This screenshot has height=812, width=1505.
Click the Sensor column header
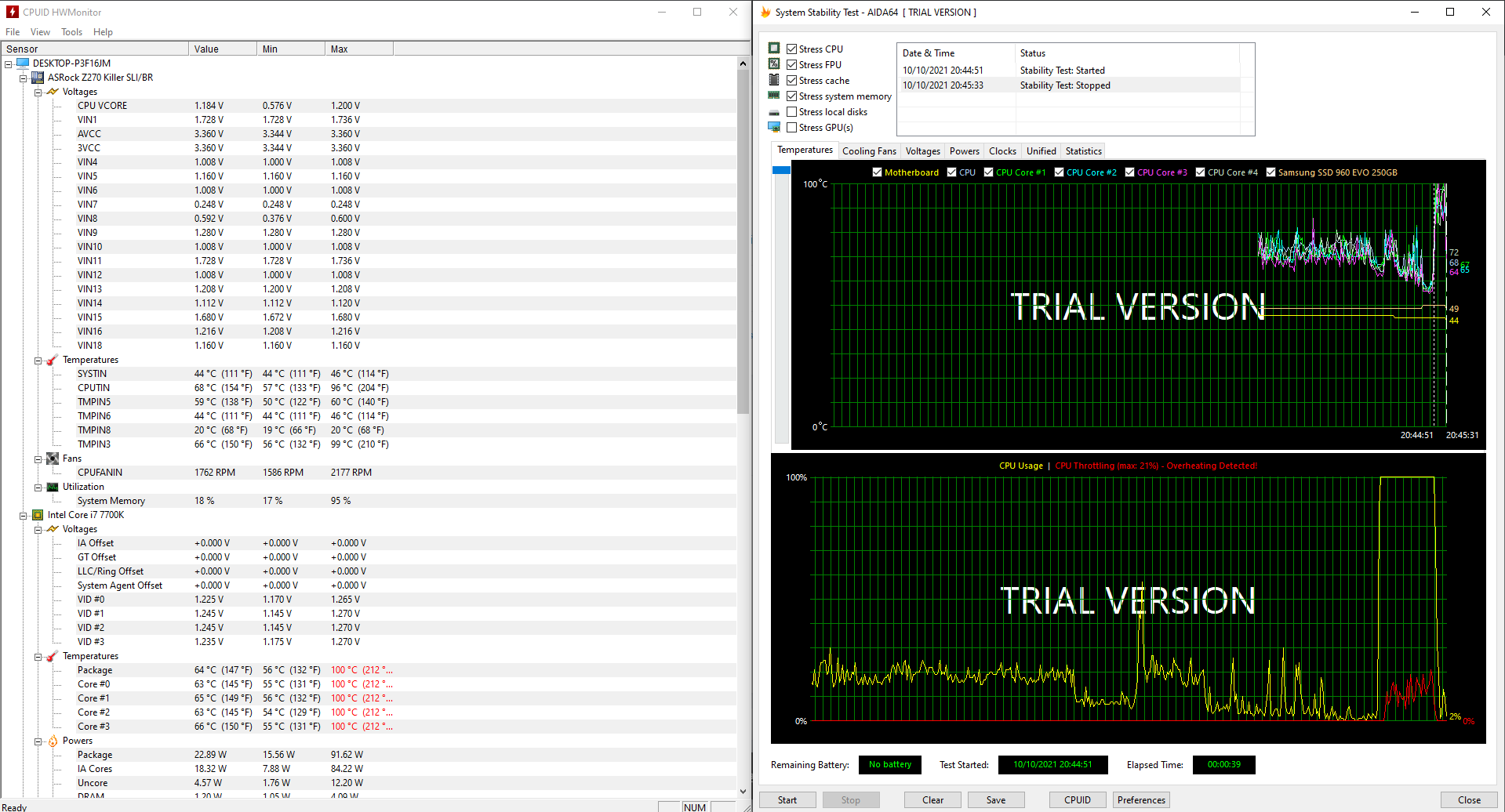pos(94,49)
